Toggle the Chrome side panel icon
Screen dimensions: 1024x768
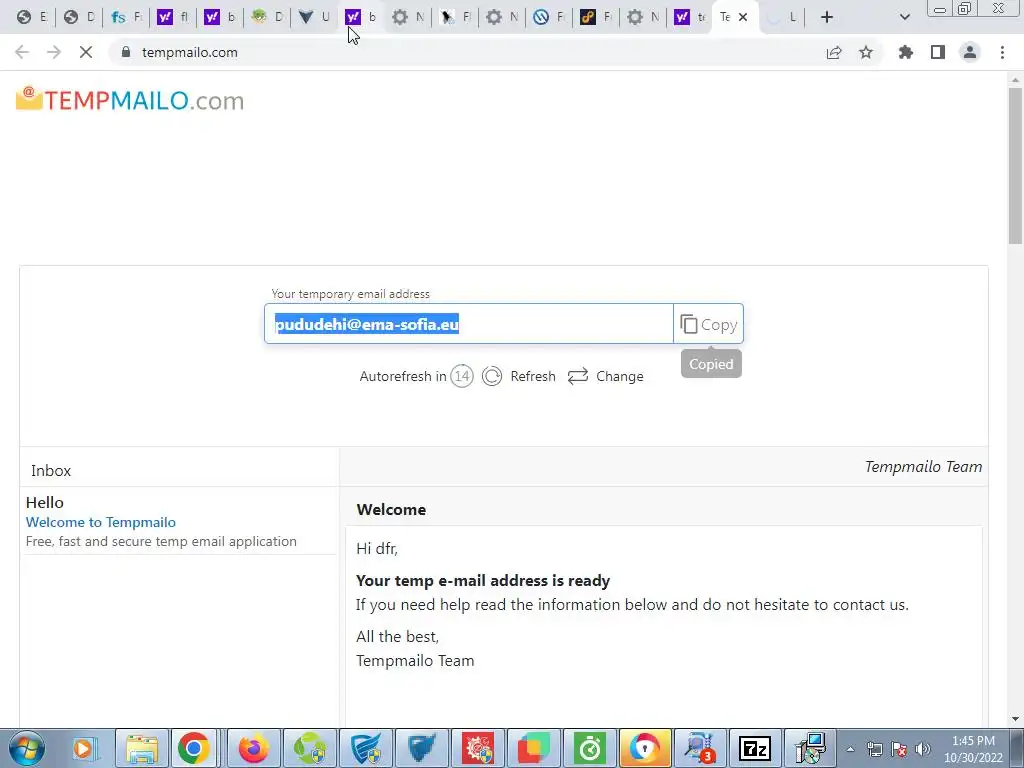(x=938, y=52)
